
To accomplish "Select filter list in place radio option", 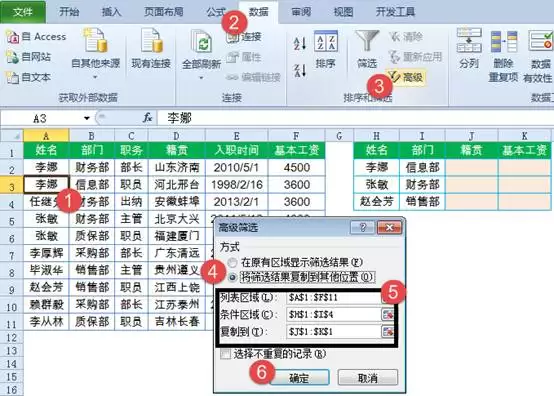I will [x=232, y=262].
